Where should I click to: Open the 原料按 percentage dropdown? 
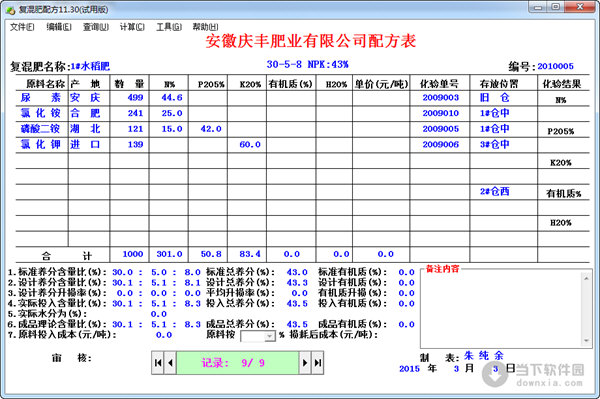pos(270,336)
